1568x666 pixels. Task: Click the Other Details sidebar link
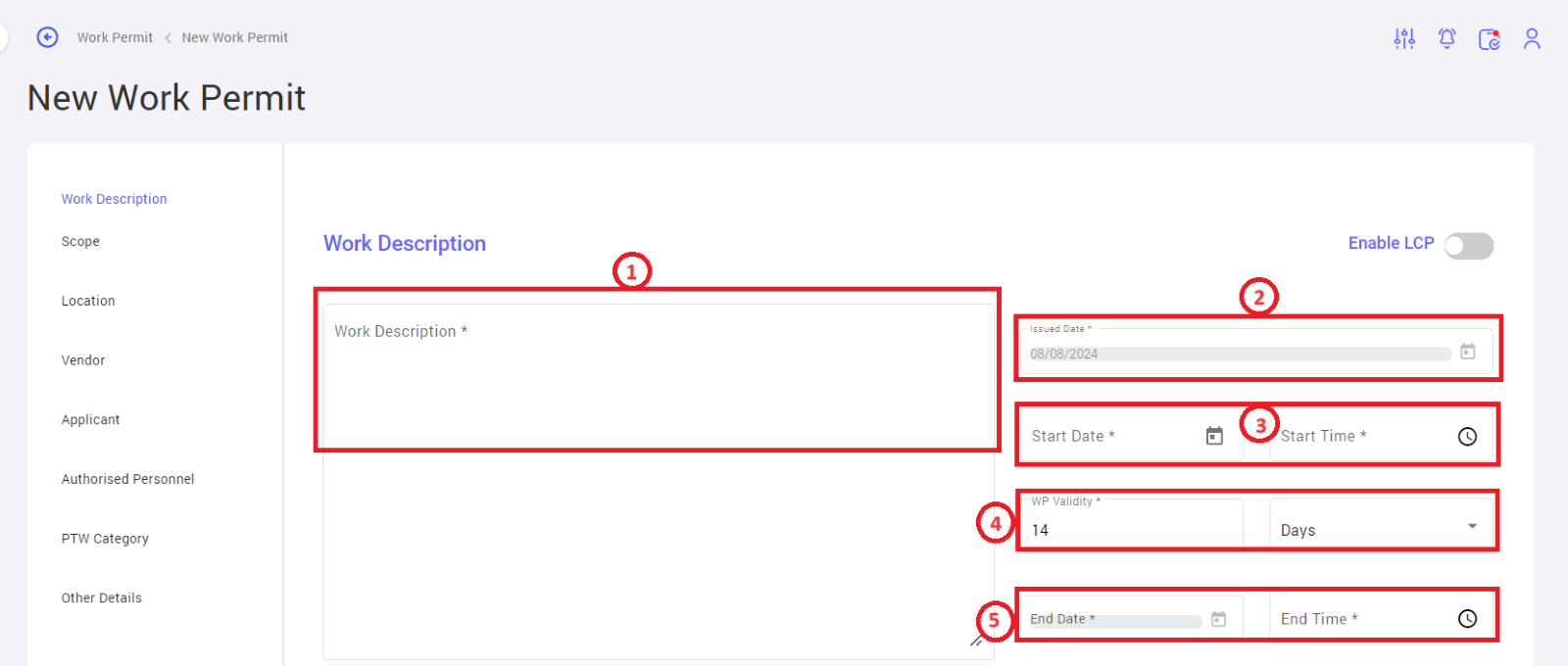[x=101, y=598]
